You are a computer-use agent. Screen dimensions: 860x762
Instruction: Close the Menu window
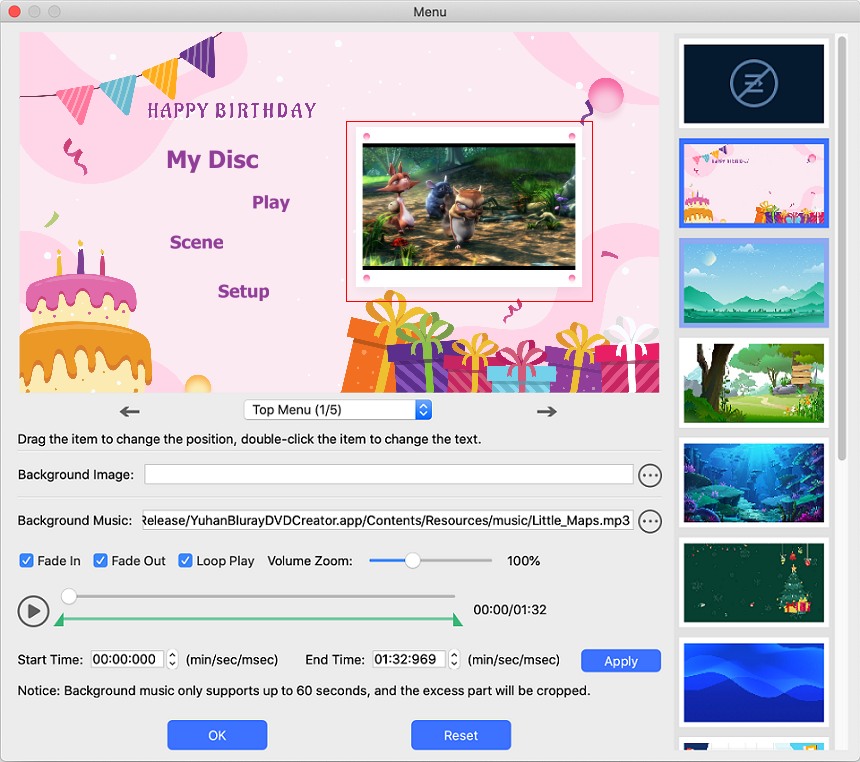coord(14,12)
